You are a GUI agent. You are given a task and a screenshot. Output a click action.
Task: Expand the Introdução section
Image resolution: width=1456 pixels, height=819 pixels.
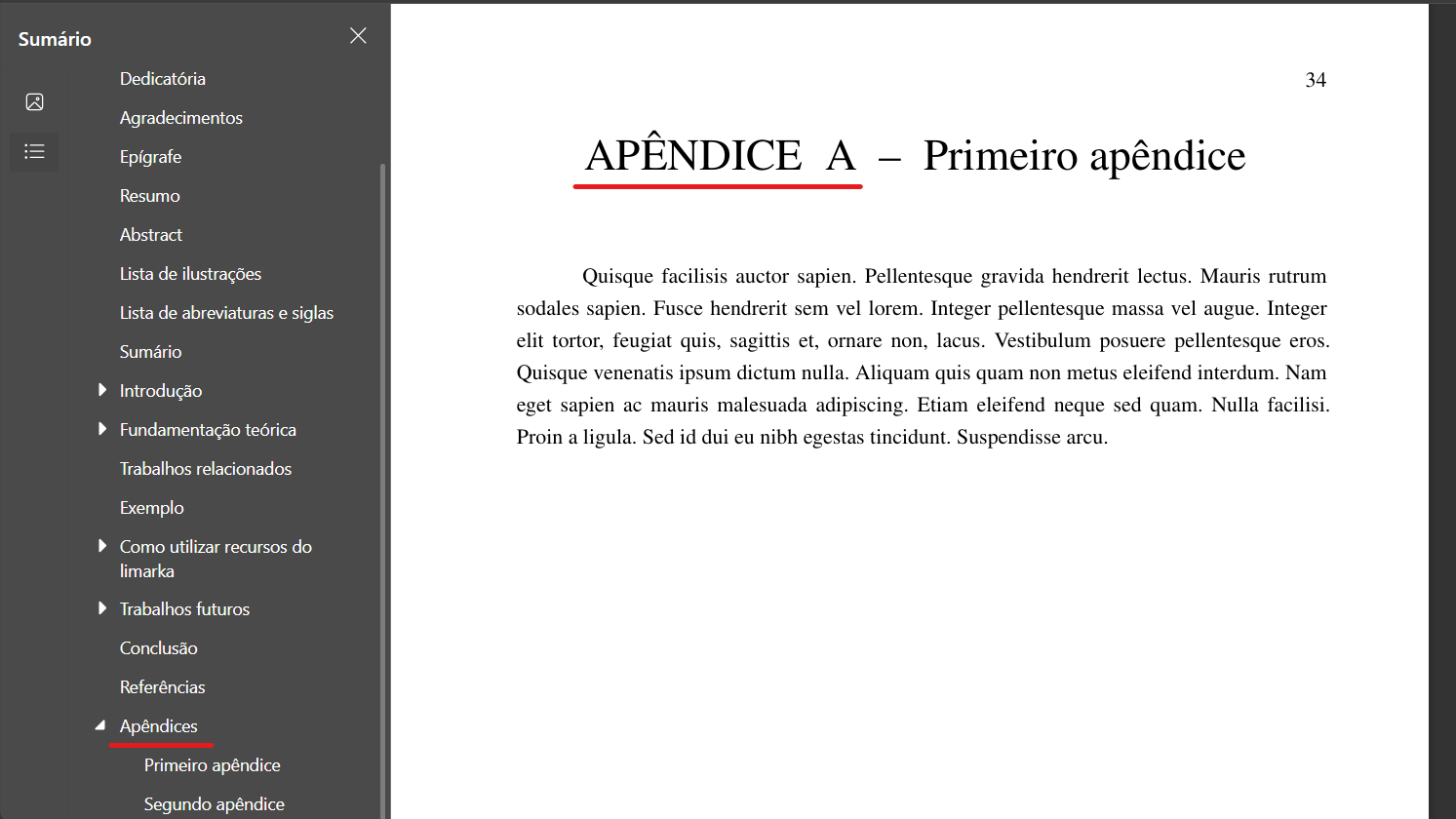point(102,390)
